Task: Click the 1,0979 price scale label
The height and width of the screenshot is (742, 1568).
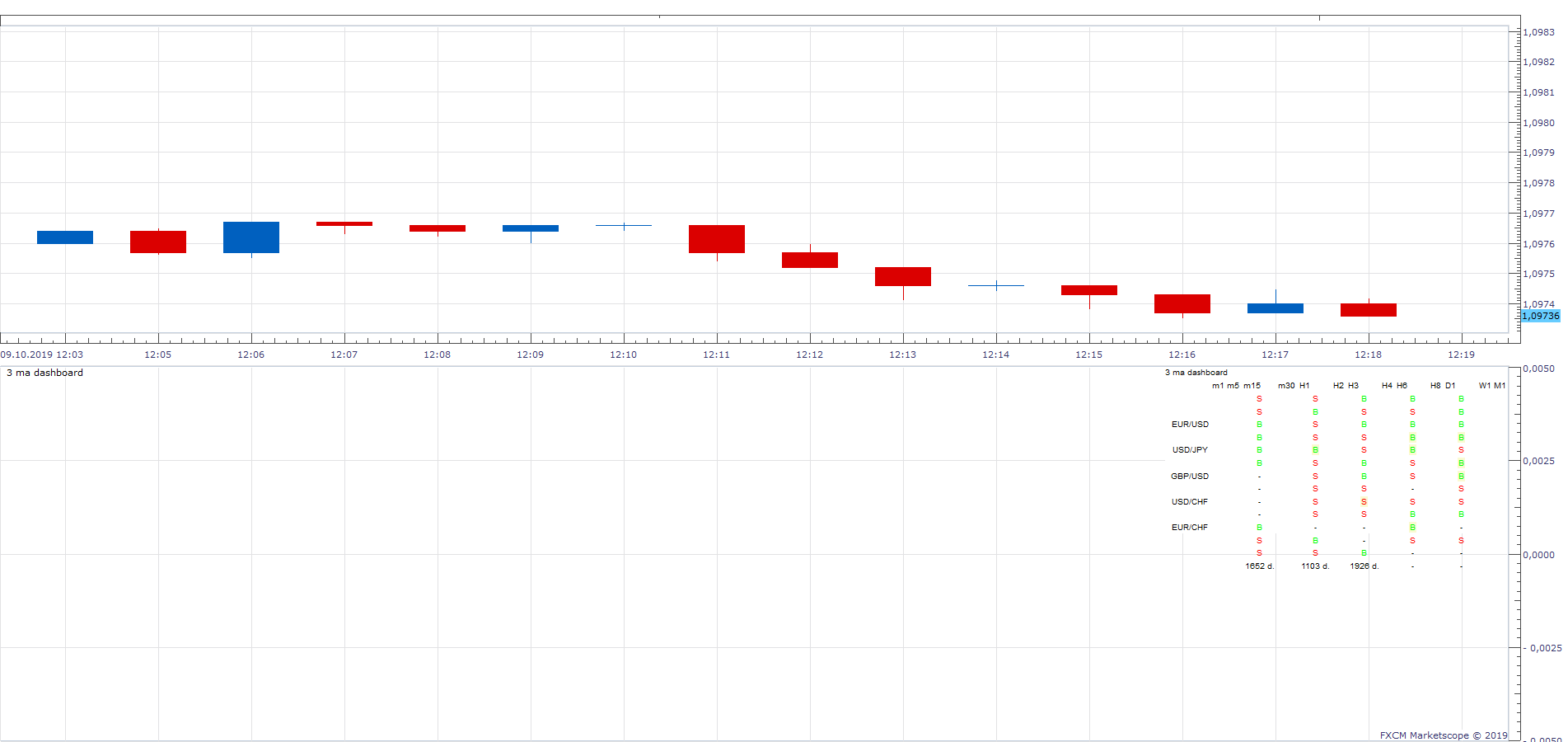Action: [x=1539, y=153]
